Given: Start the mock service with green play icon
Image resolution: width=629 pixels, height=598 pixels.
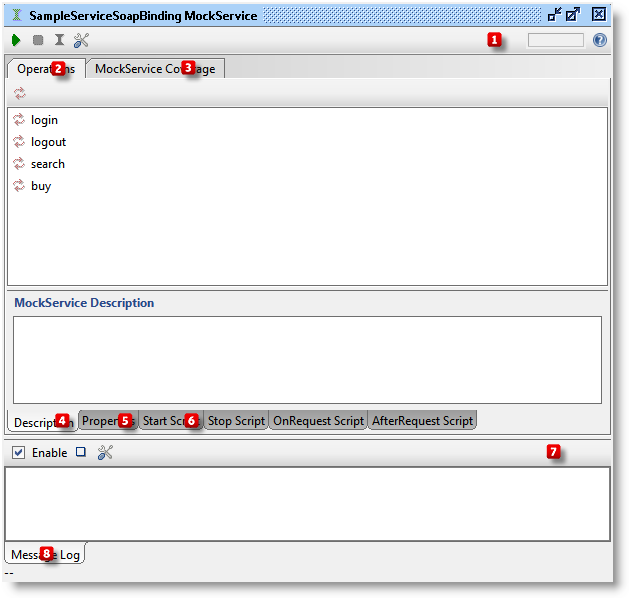Looking at the screenshot, I should (16, 40).
